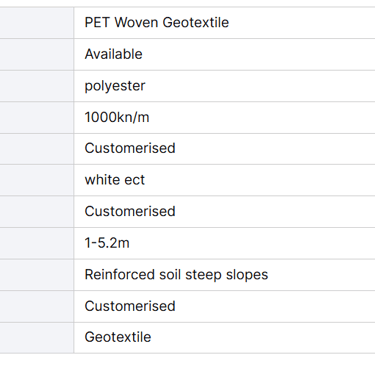The height and width of the screenshot is (366, 375).
Task: Click the word Woven in first row
Action: pyautogui.click(x=137, y=23)
